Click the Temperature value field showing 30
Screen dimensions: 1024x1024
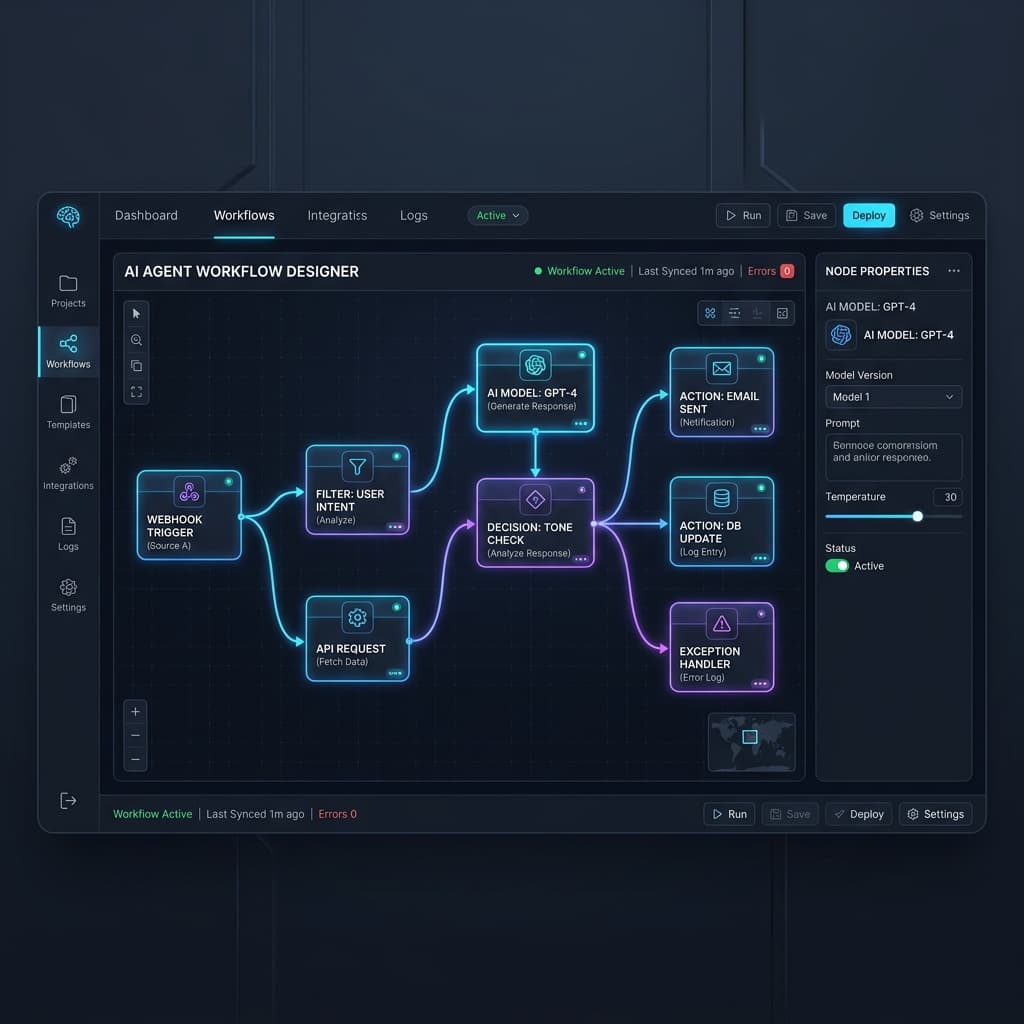tap(948, 497)
